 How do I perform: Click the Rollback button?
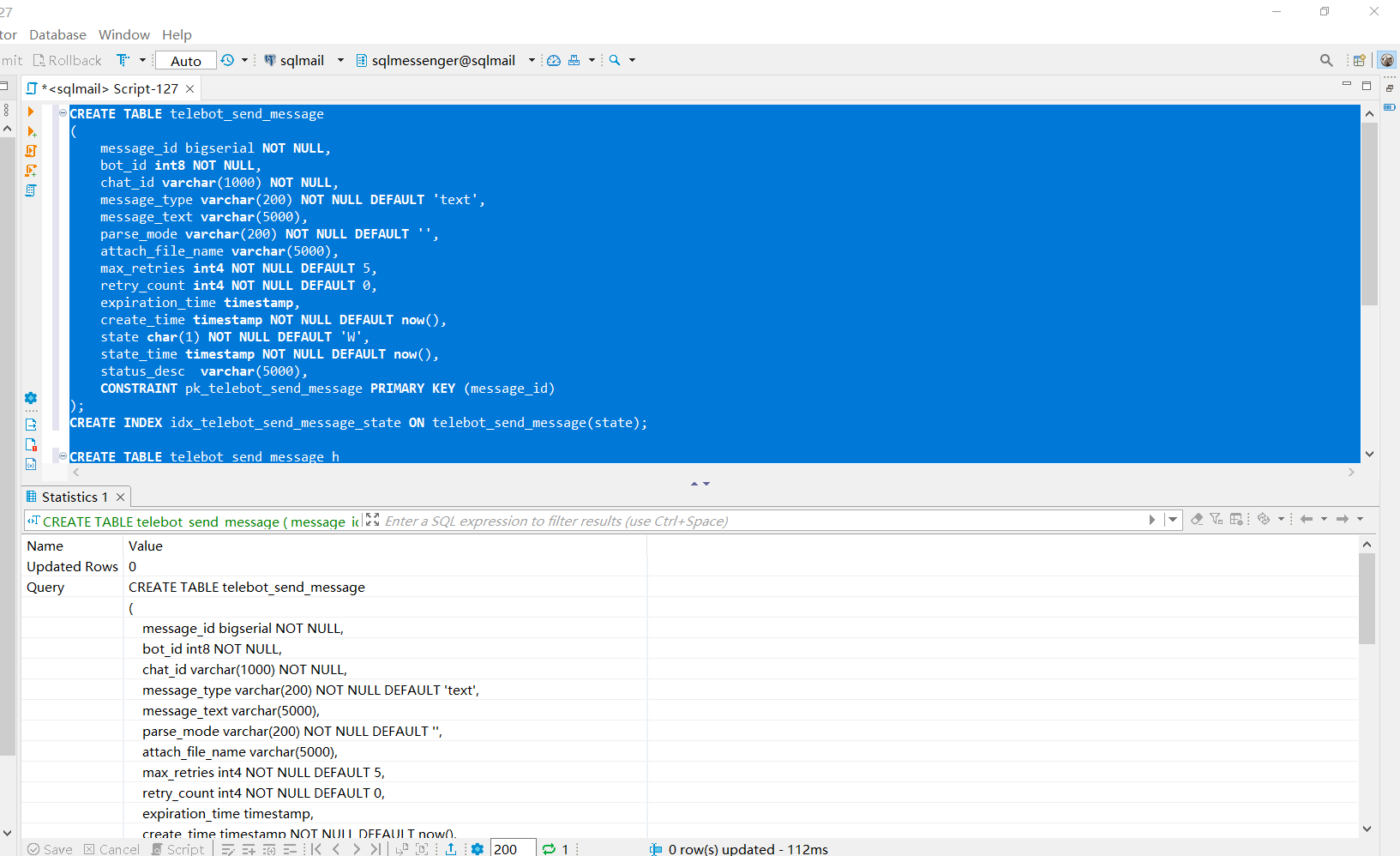[x=67, y=60]
